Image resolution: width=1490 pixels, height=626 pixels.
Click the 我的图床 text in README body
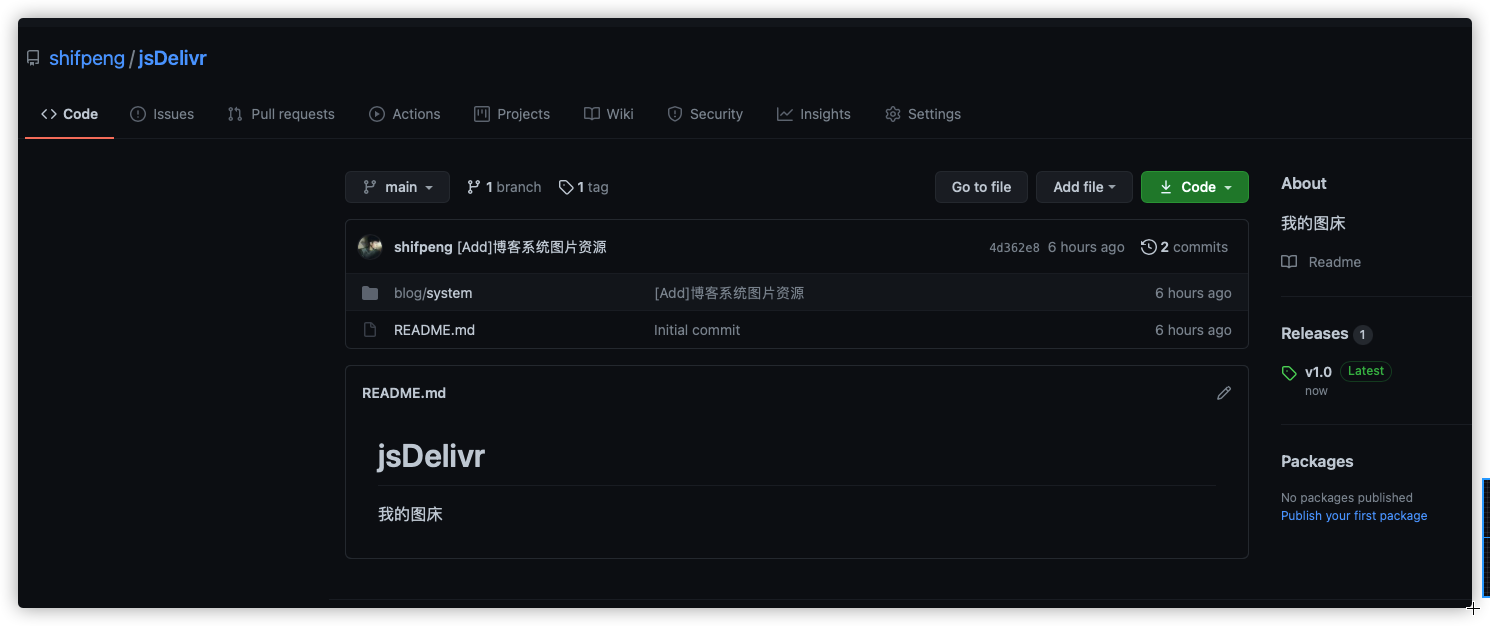(410, 515)
